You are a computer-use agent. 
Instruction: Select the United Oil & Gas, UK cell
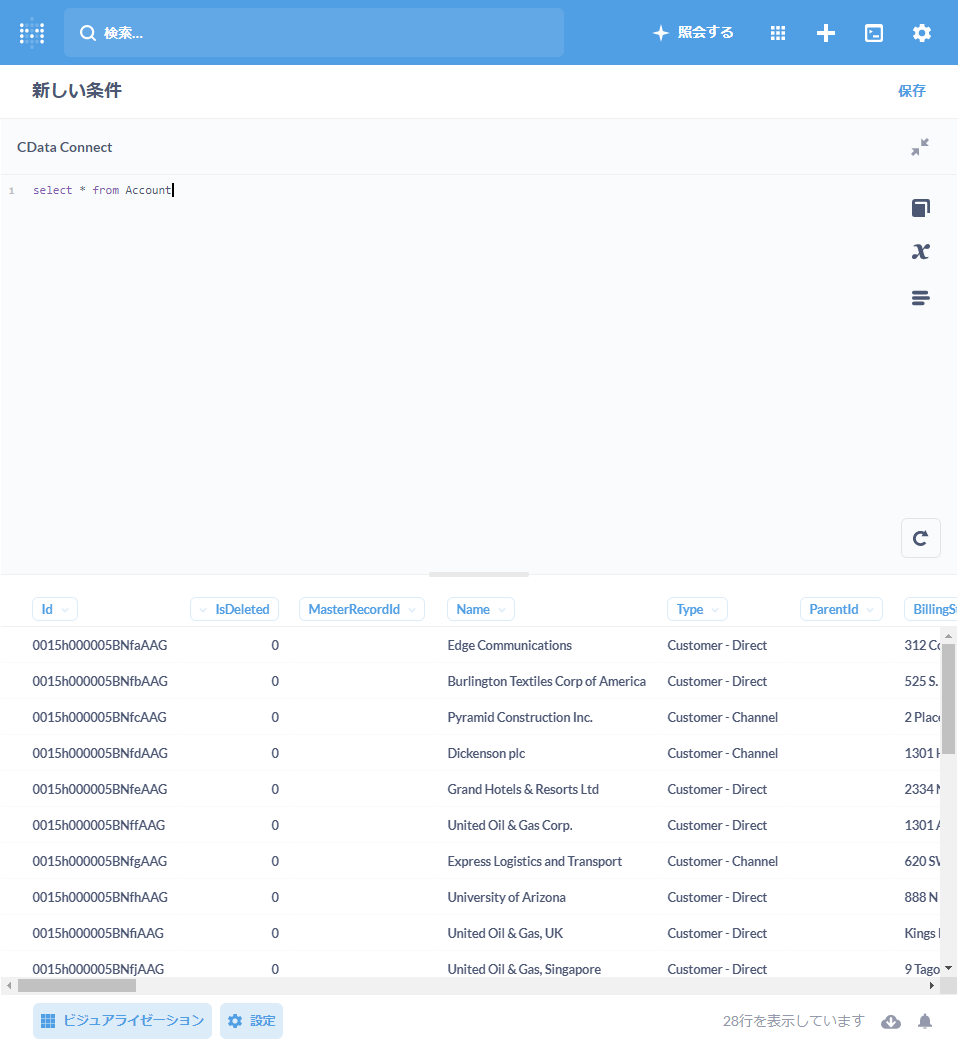(505, 934)
